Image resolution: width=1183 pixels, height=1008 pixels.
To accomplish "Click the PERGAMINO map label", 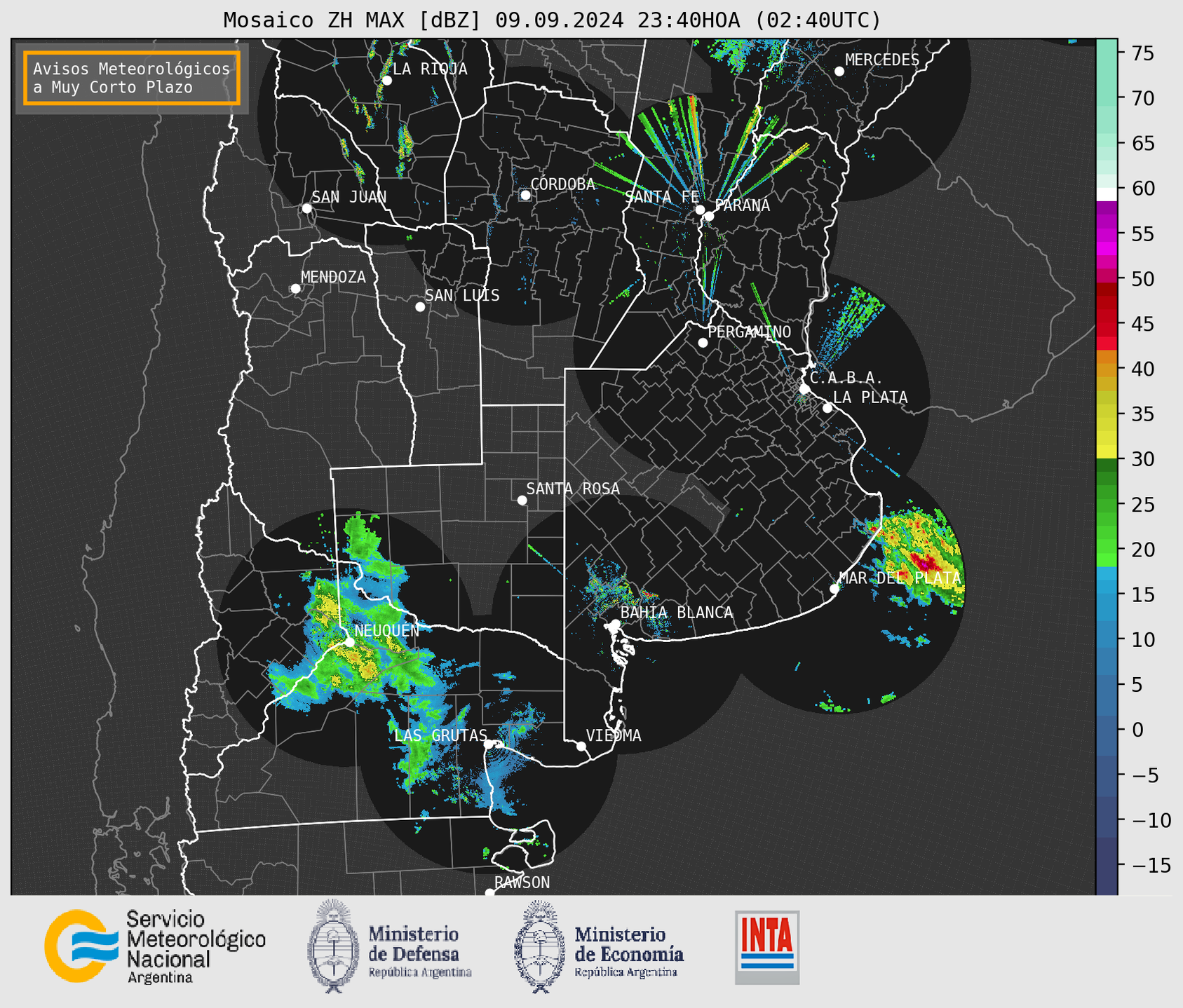I will (x=750, y=332).
